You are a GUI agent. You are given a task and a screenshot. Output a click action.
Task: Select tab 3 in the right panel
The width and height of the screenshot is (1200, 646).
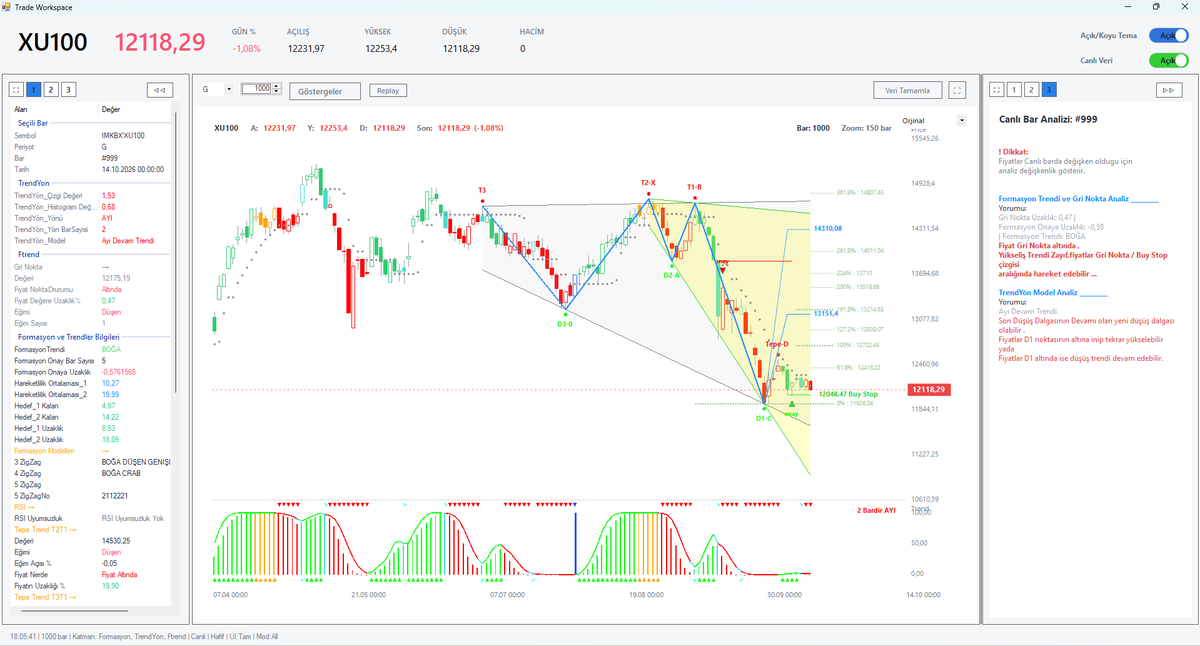[x=1048, y=90]
